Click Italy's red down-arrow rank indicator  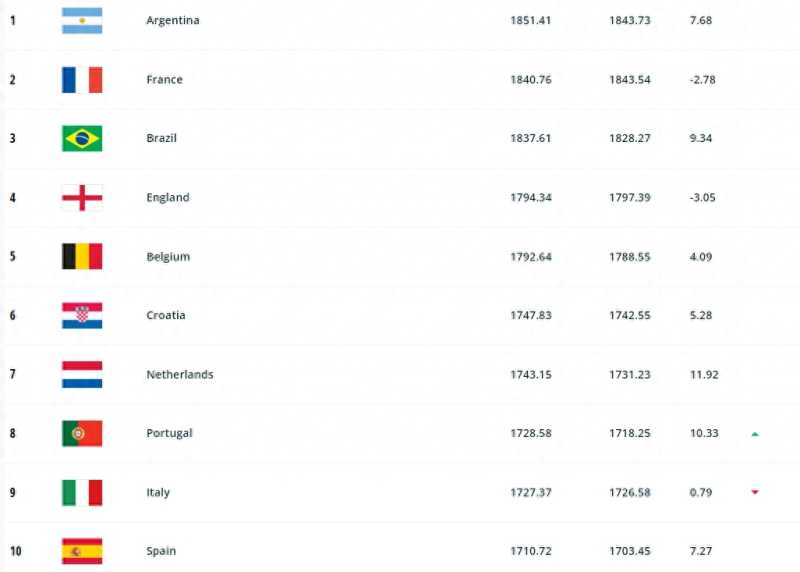point(755,492)
